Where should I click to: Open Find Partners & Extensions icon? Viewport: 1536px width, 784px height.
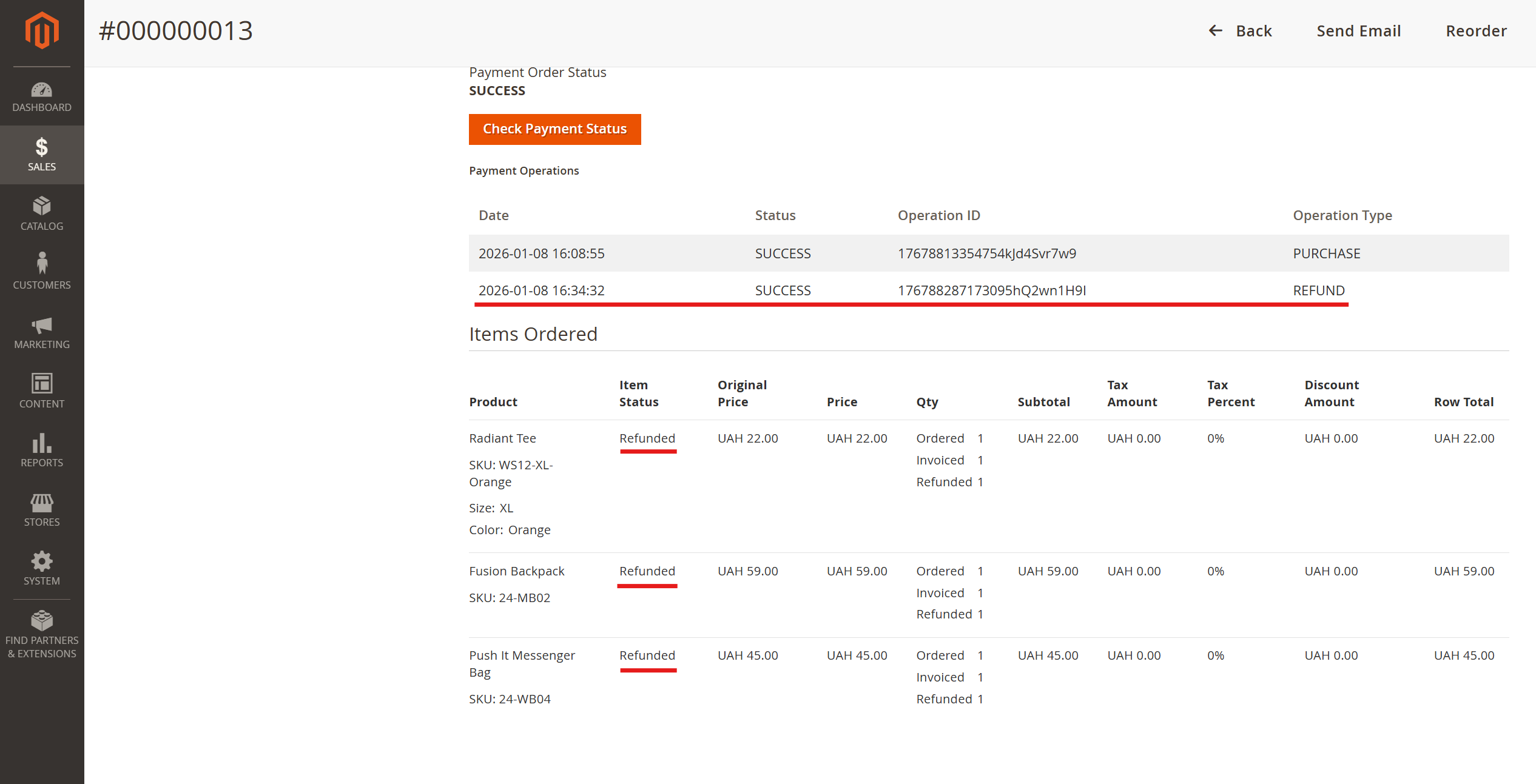point(42,621)
